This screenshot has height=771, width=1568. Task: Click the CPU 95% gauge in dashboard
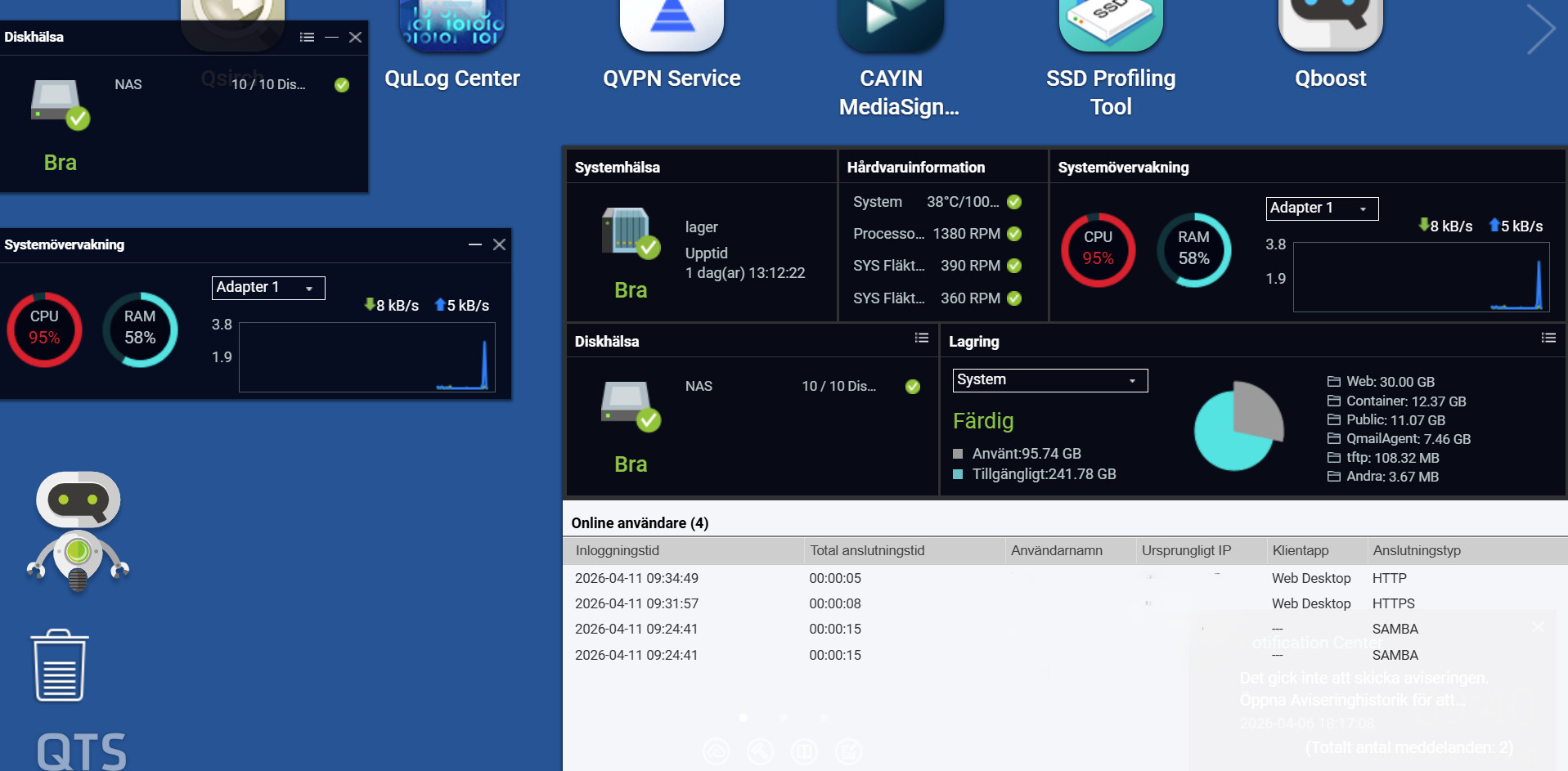click(x=1098, y=249)
